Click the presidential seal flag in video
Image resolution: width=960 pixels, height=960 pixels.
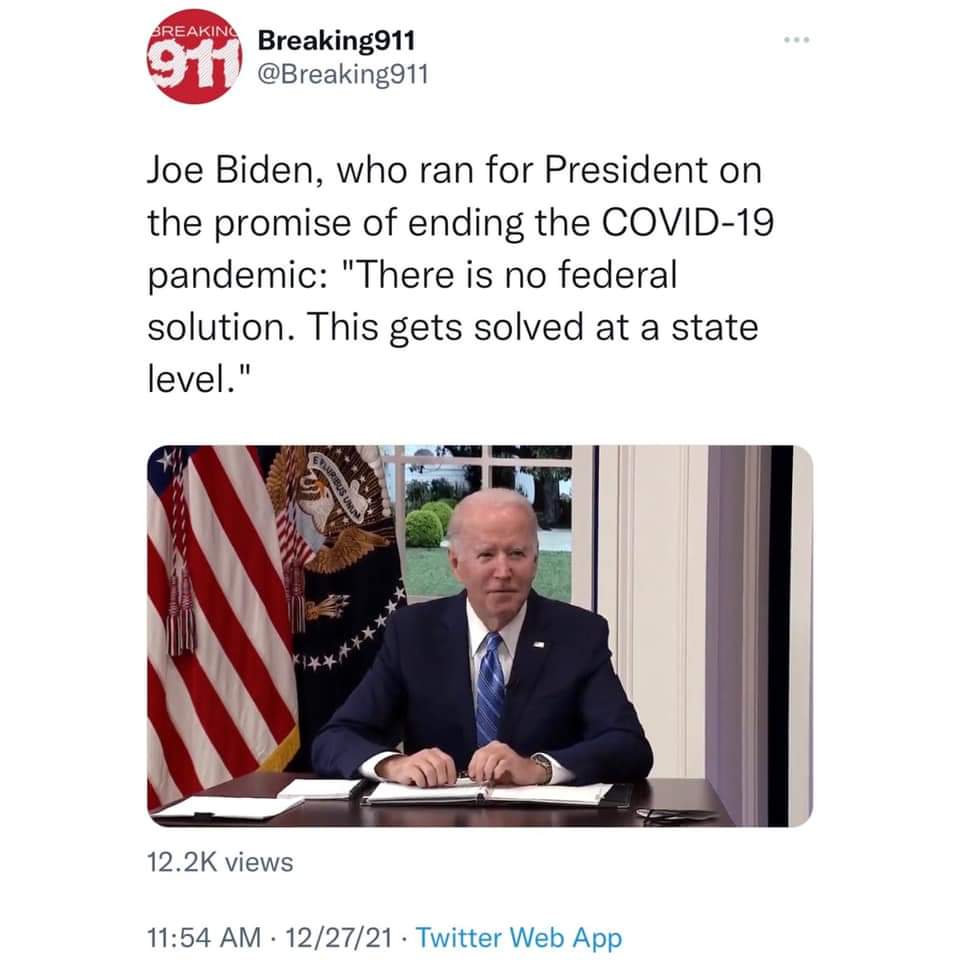pos(336,569)
